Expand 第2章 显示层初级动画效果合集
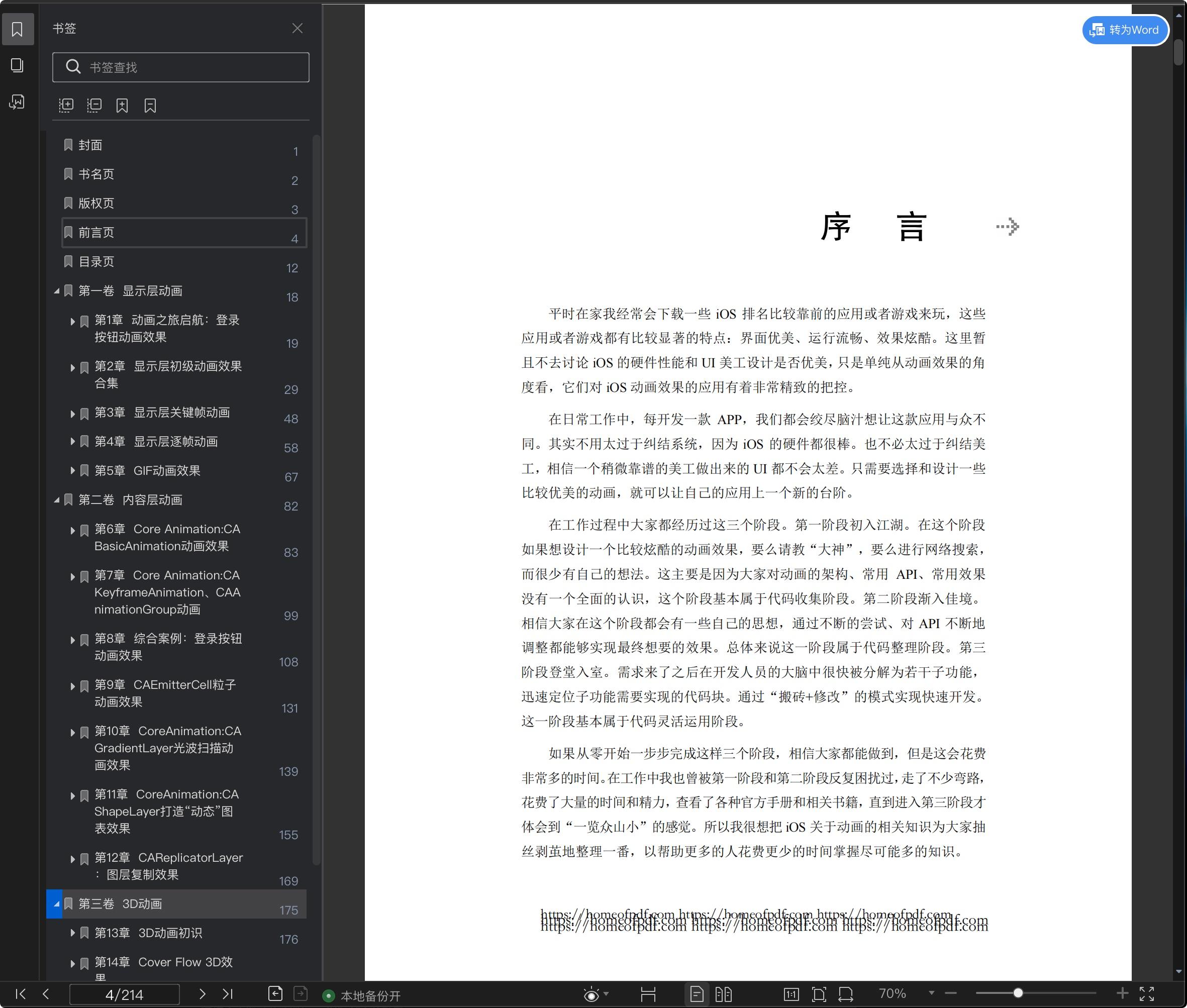Viewport: 1187px width, 1008px height. point(72,367)
